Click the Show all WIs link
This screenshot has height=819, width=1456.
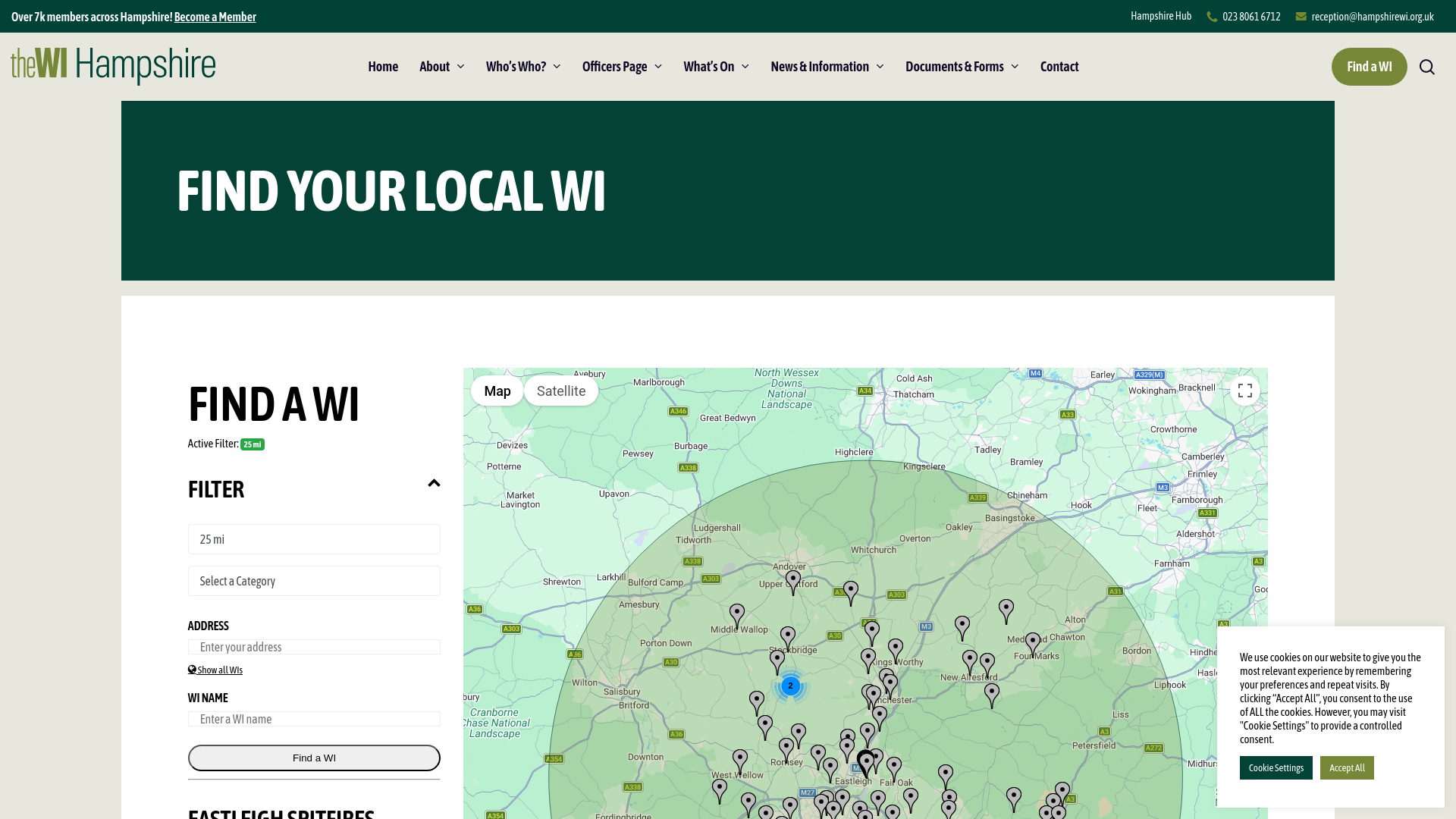pos(220,670)
